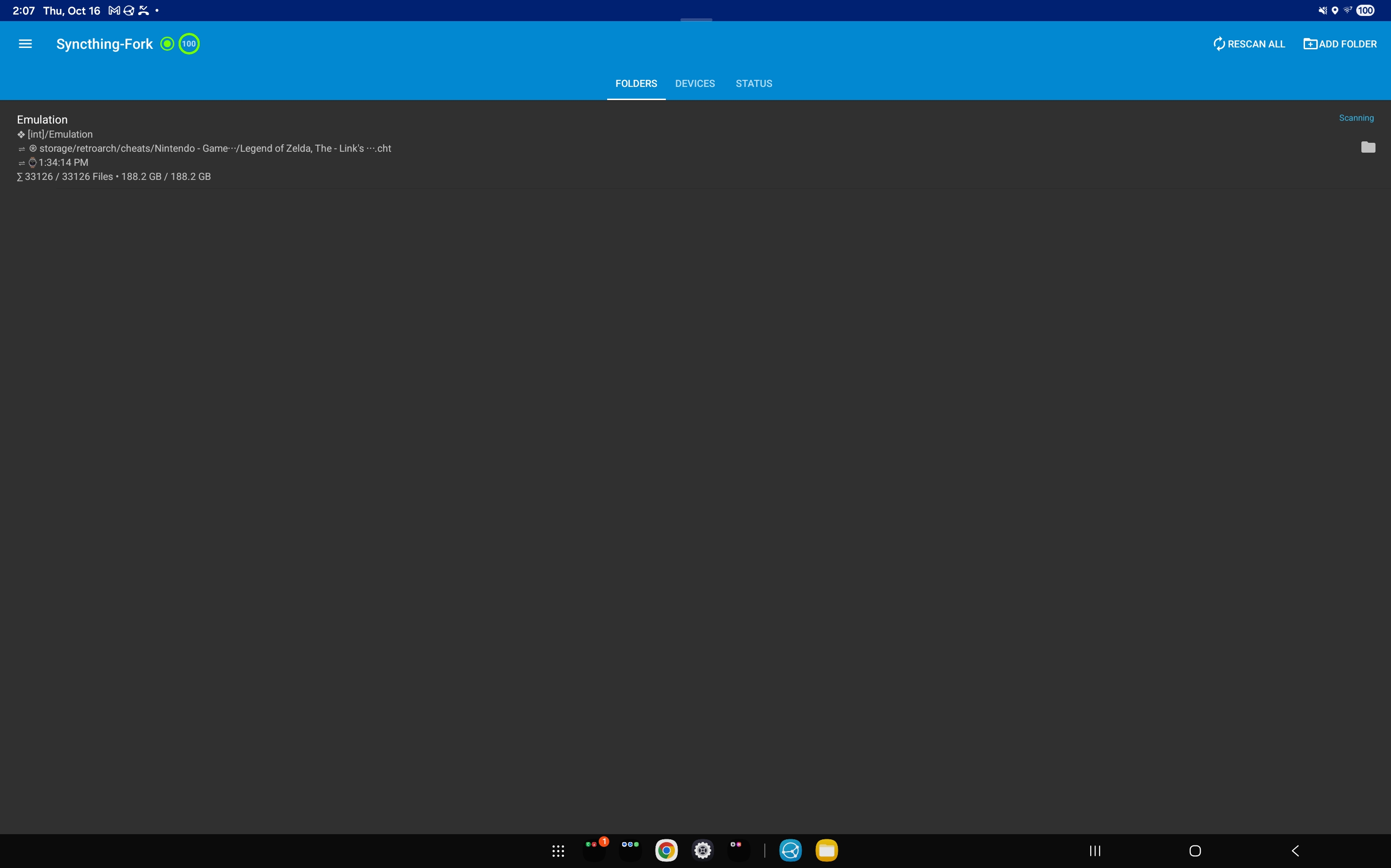The image size is (1391, 868).
Task: Tap the Emulation folder entry
Action: tap(42, 120)
